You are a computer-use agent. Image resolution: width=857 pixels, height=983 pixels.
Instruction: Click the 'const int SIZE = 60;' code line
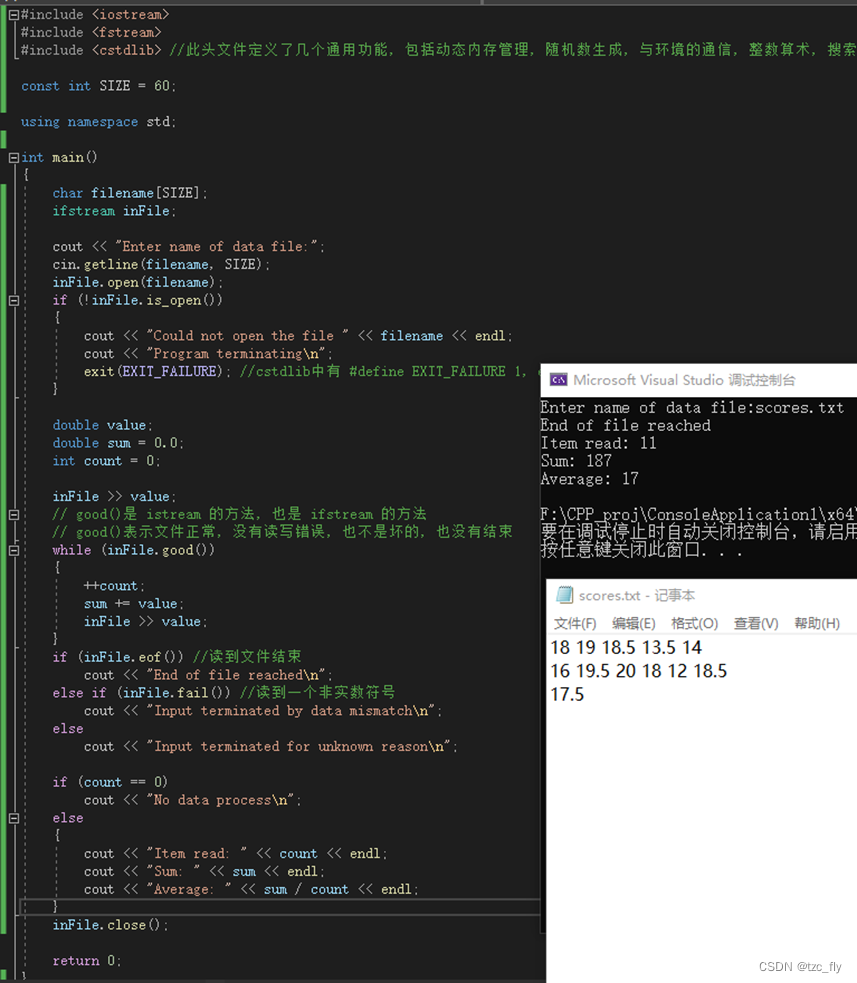coord(98,86)
